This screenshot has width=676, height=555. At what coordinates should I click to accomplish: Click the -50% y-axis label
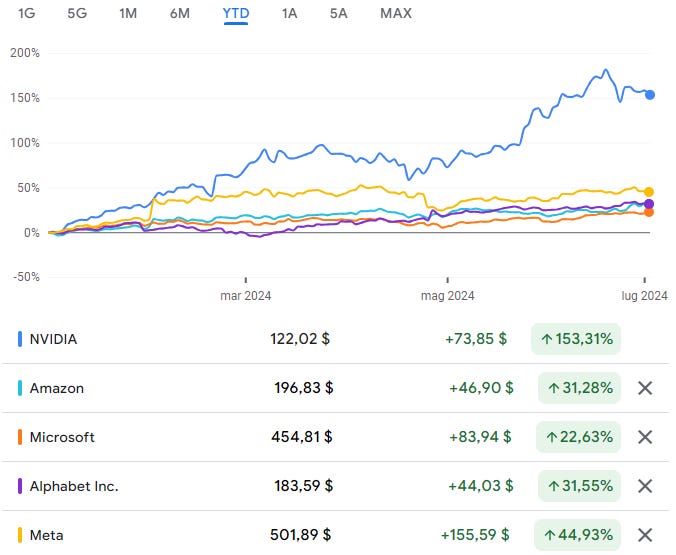pos(26,277)
